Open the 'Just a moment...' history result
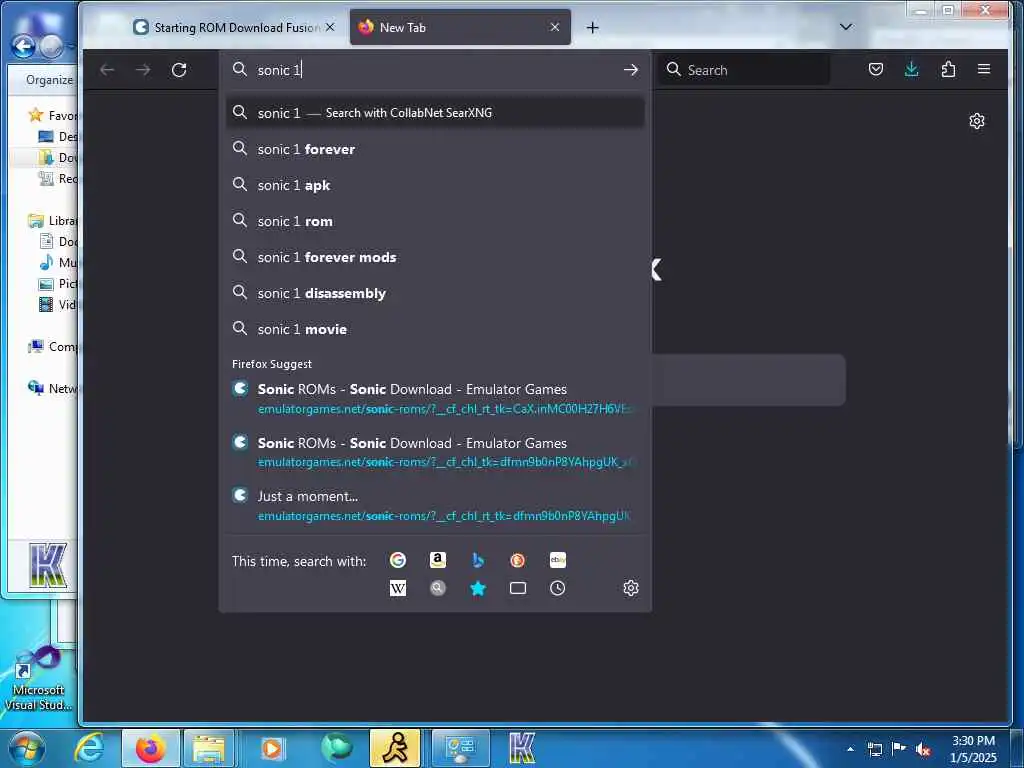Viewport: 1024px width, 768px height. (x=435, y=505)
